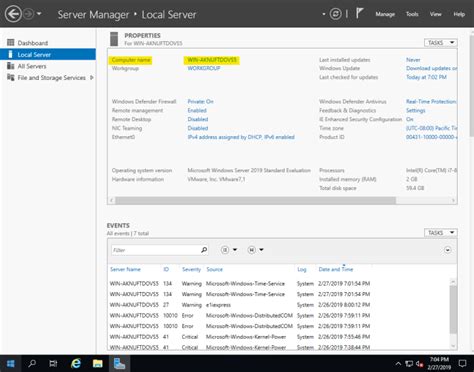
Task: Open the events list options dropdown
Action: point(229,250)
